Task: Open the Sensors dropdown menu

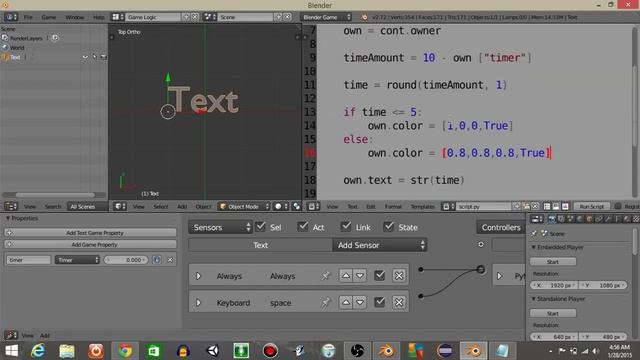Action: [220, 227]
